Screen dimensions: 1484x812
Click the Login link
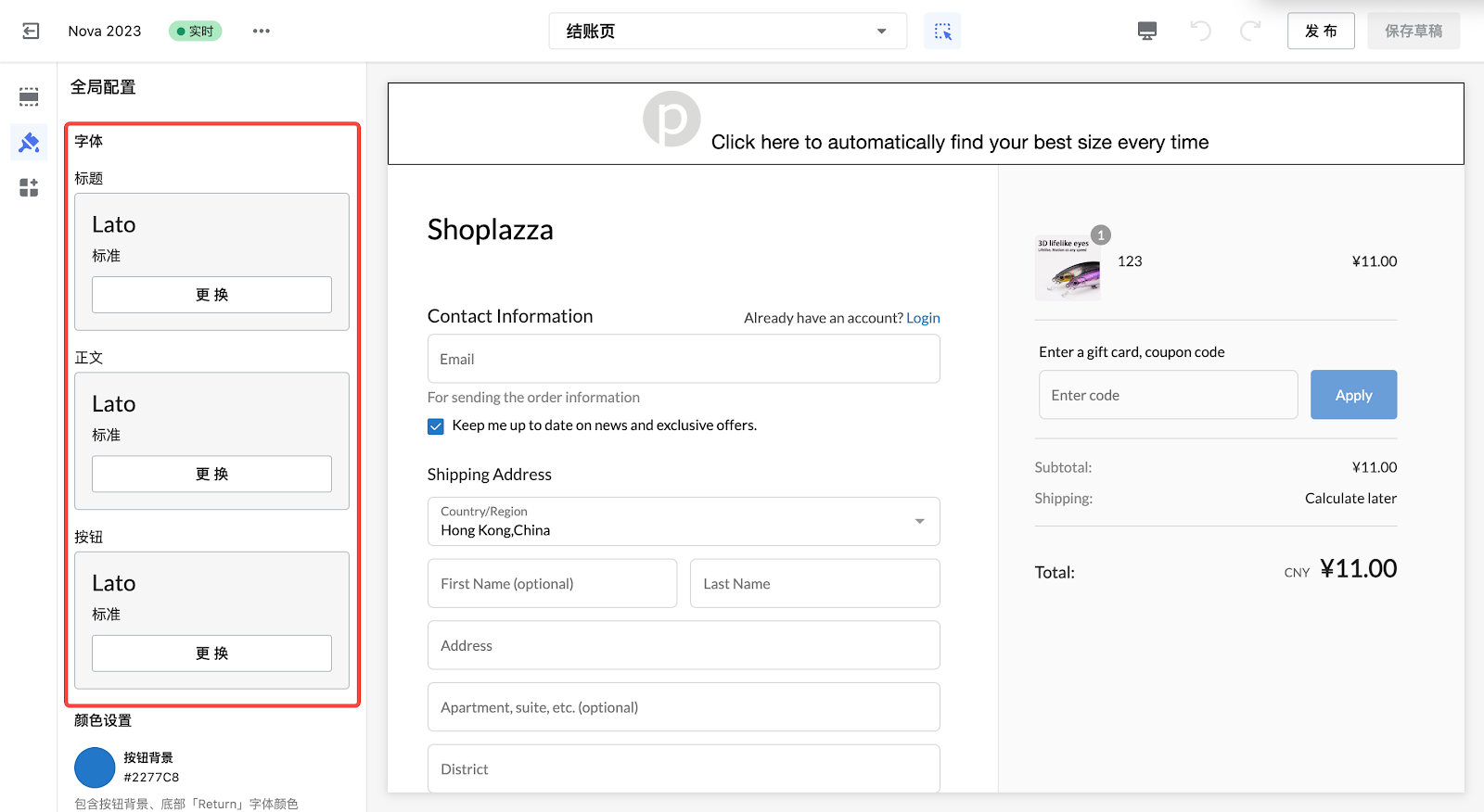click(x=923, y=318)
